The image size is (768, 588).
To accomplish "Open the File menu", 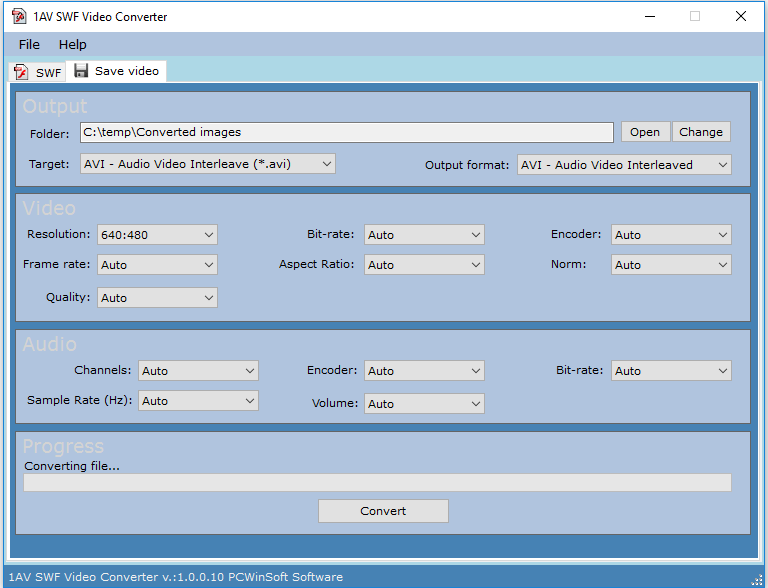I will point(29,45).
